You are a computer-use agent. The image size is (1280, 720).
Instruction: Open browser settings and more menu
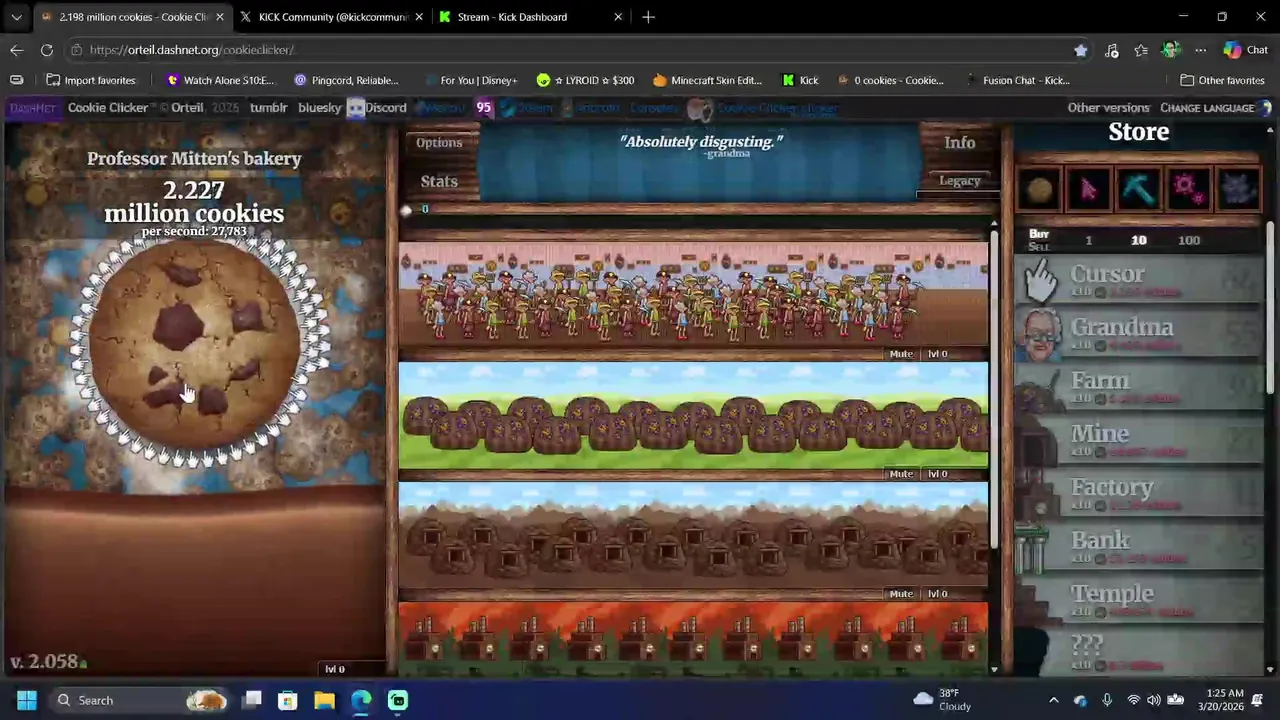(1200, 50)
